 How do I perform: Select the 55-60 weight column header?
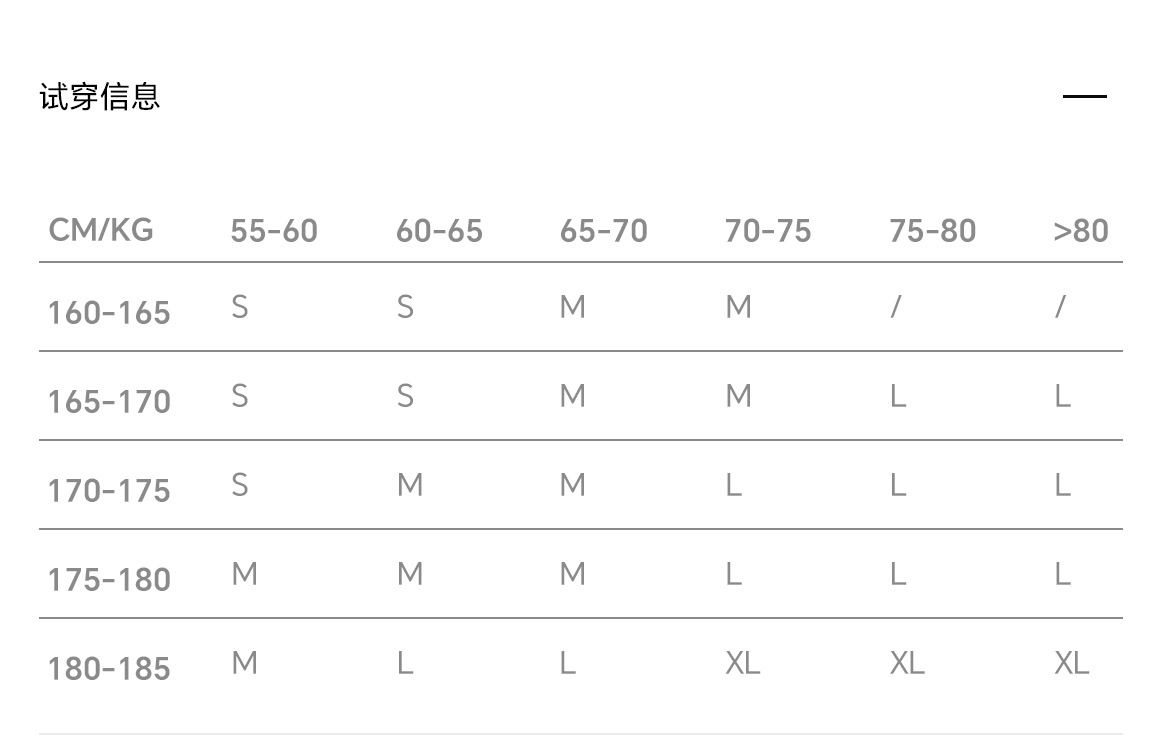click(274, 231)
